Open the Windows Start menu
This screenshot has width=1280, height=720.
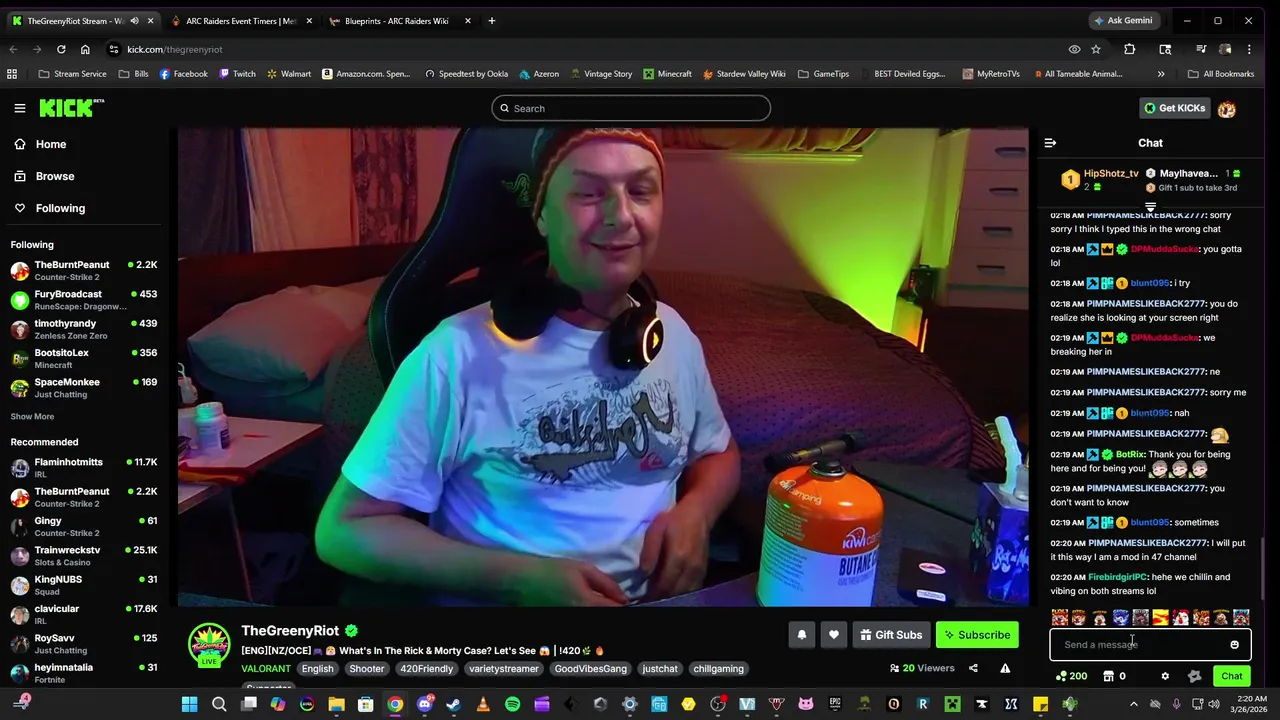pyautogui.click(x=189, y=704)
